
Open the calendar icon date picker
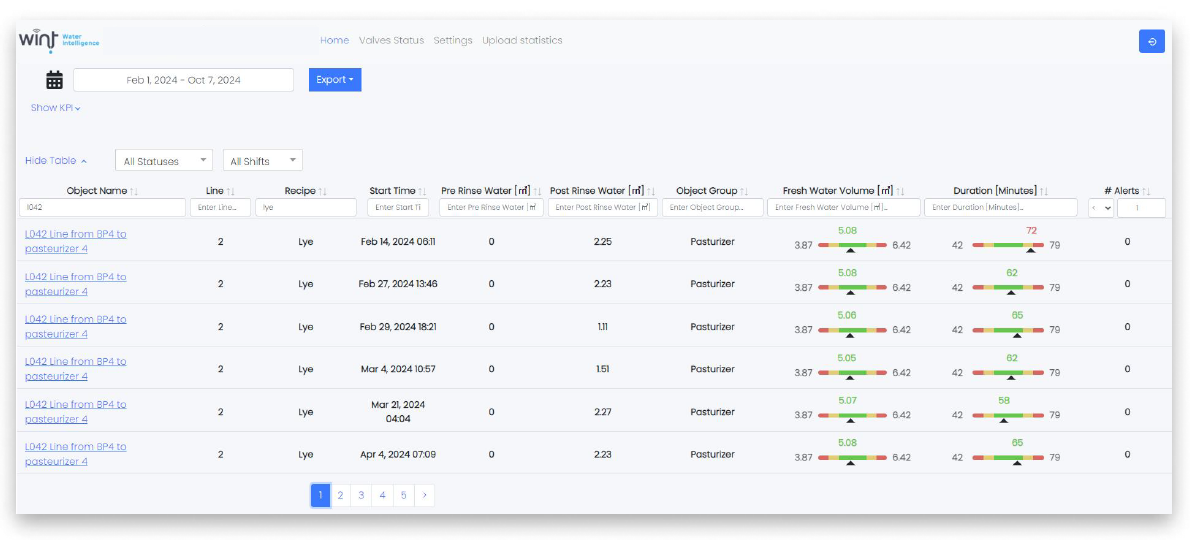55,80
